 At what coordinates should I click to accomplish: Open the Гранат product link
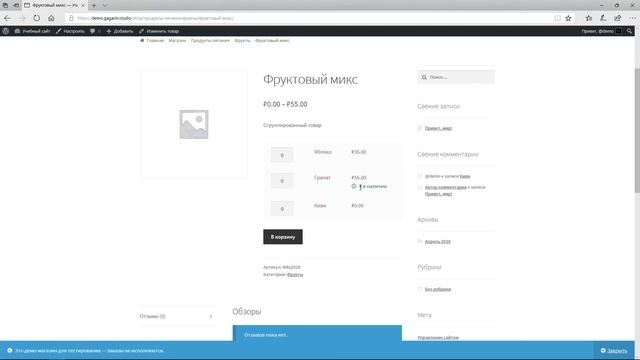point(322,178)
